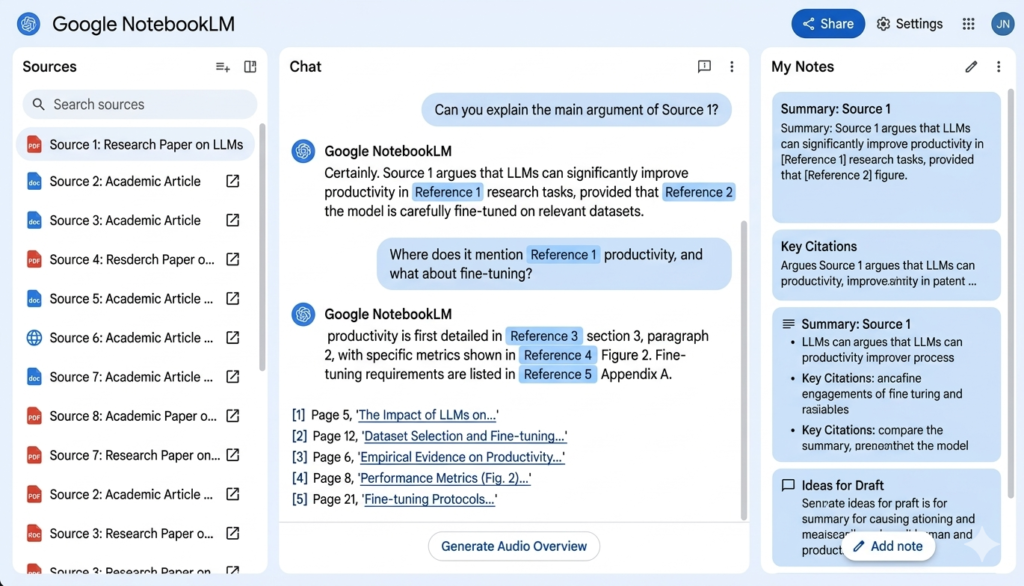Open the chat feedback icon
Viewport: 1024px width, 586px height.
[x=704, y=67]
